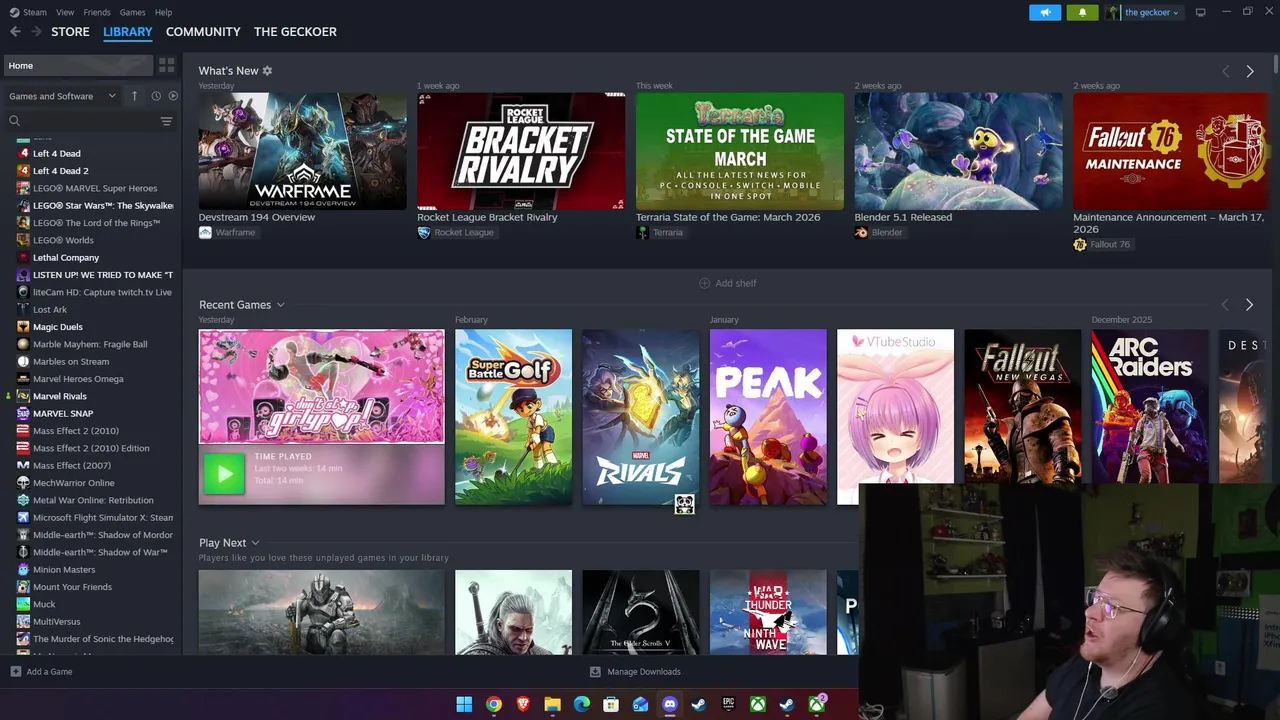
Task: Open the Games menu
Action: pyautogui.click(x=132, y=12)
